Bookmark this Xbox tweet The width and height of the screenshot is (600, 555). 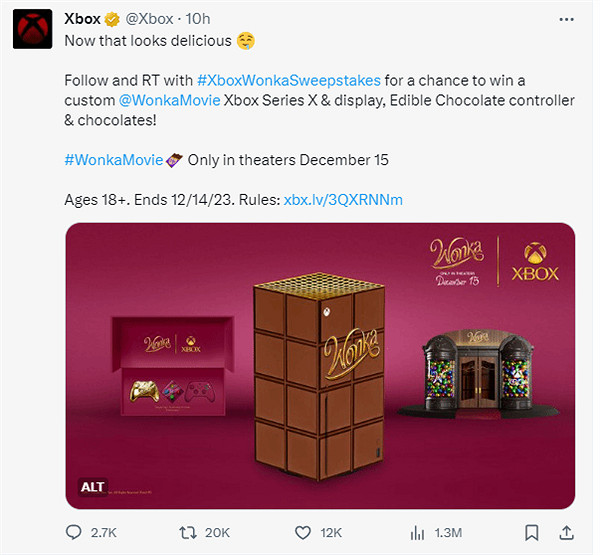pyautogui.click(x=532, y=531)
